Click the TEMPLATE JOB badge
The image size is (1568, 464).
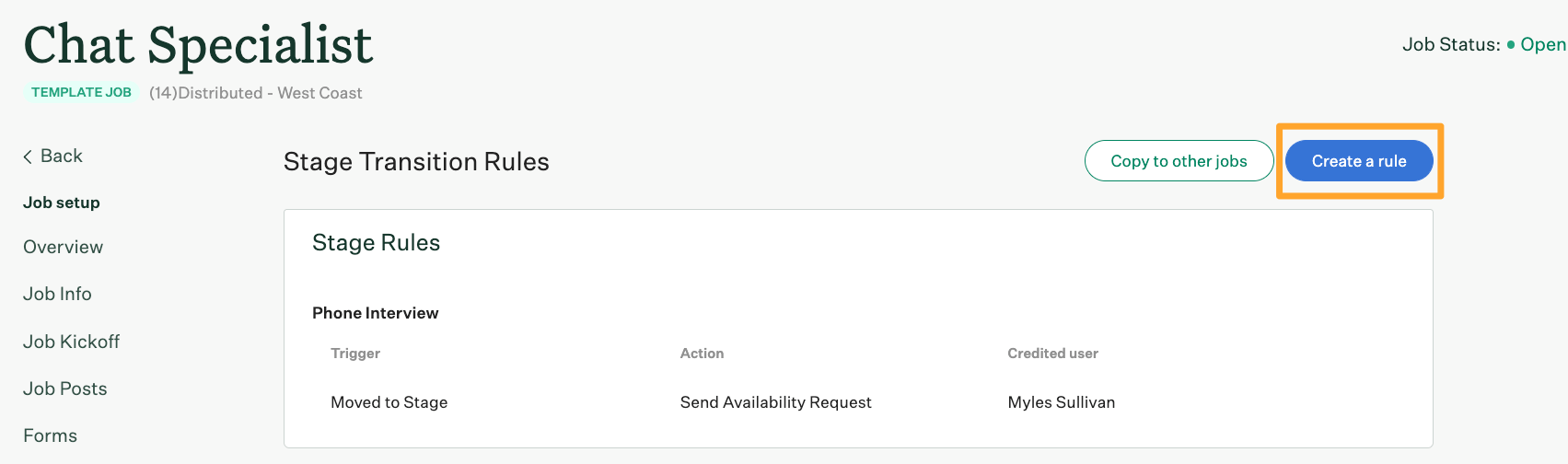click(81, 92)
